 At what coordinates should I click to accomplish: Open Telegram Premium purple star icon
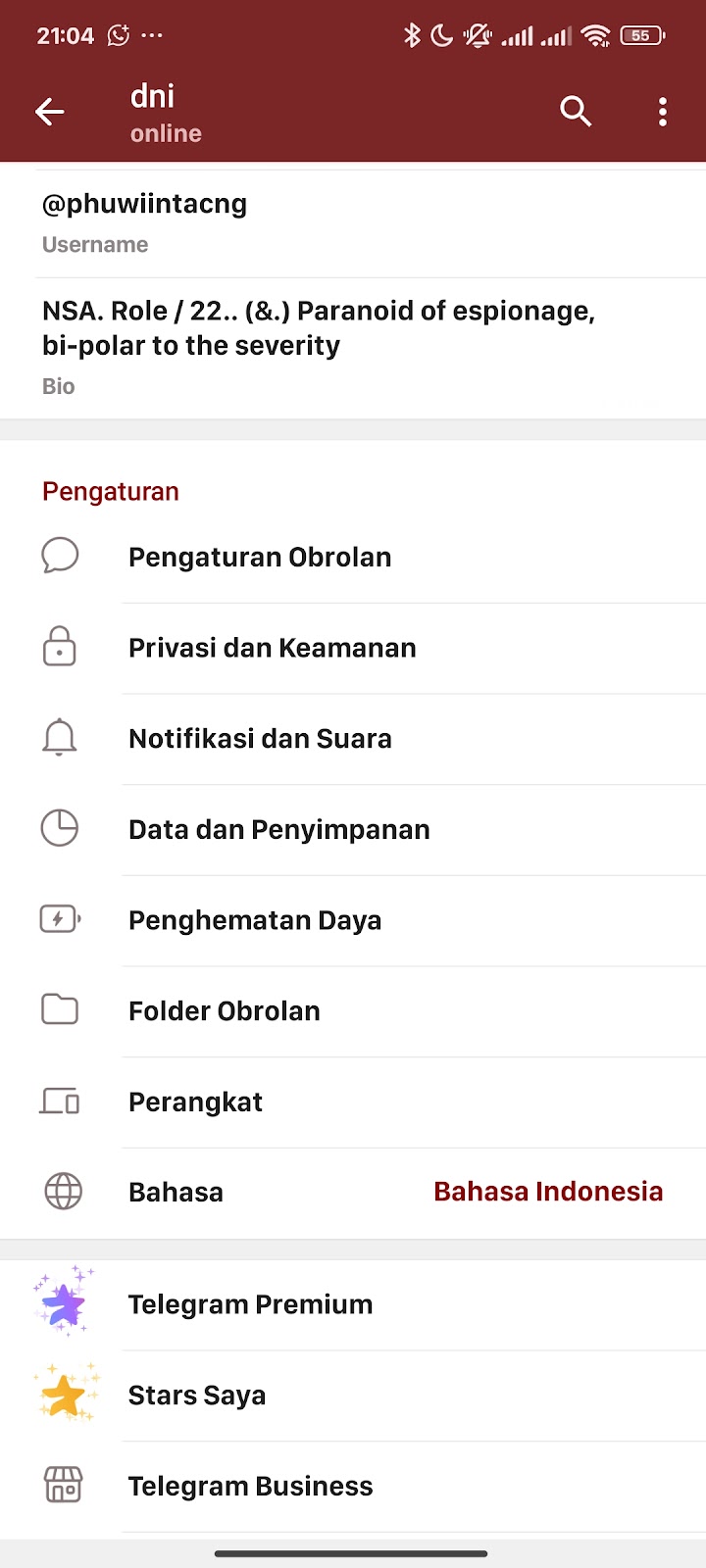click(x=65, y=1303)
